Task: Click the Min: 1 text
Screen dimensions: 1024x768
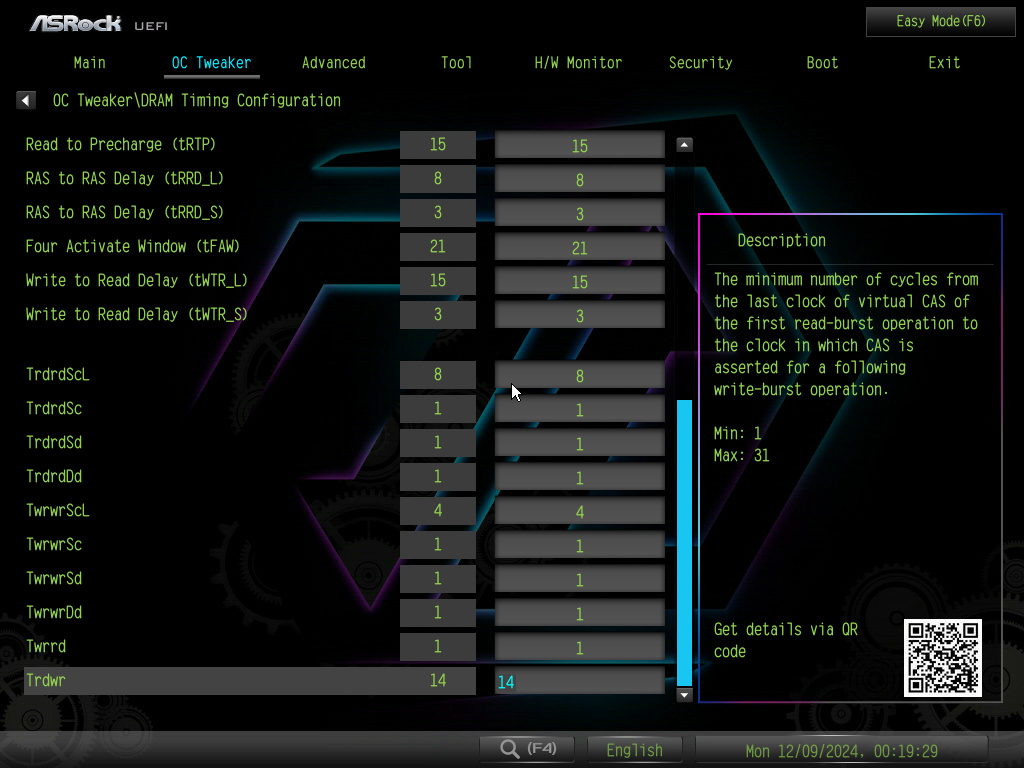Action: [x=737, y=433]
